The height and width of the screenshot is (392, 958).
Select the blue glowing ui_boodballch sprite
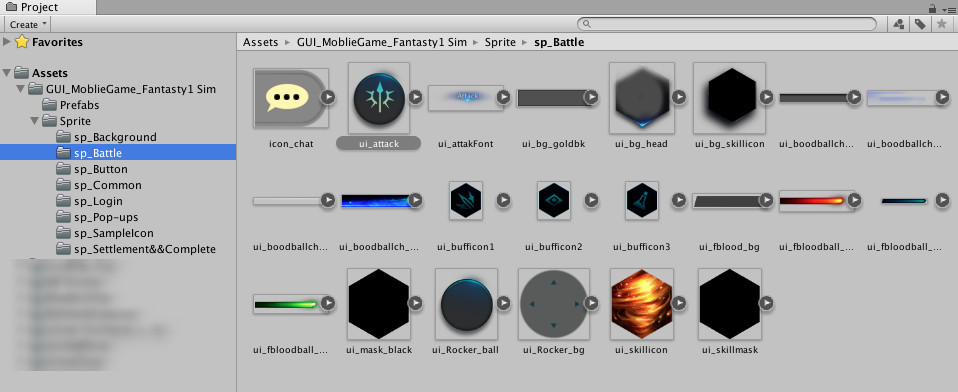tap(379, 200)
